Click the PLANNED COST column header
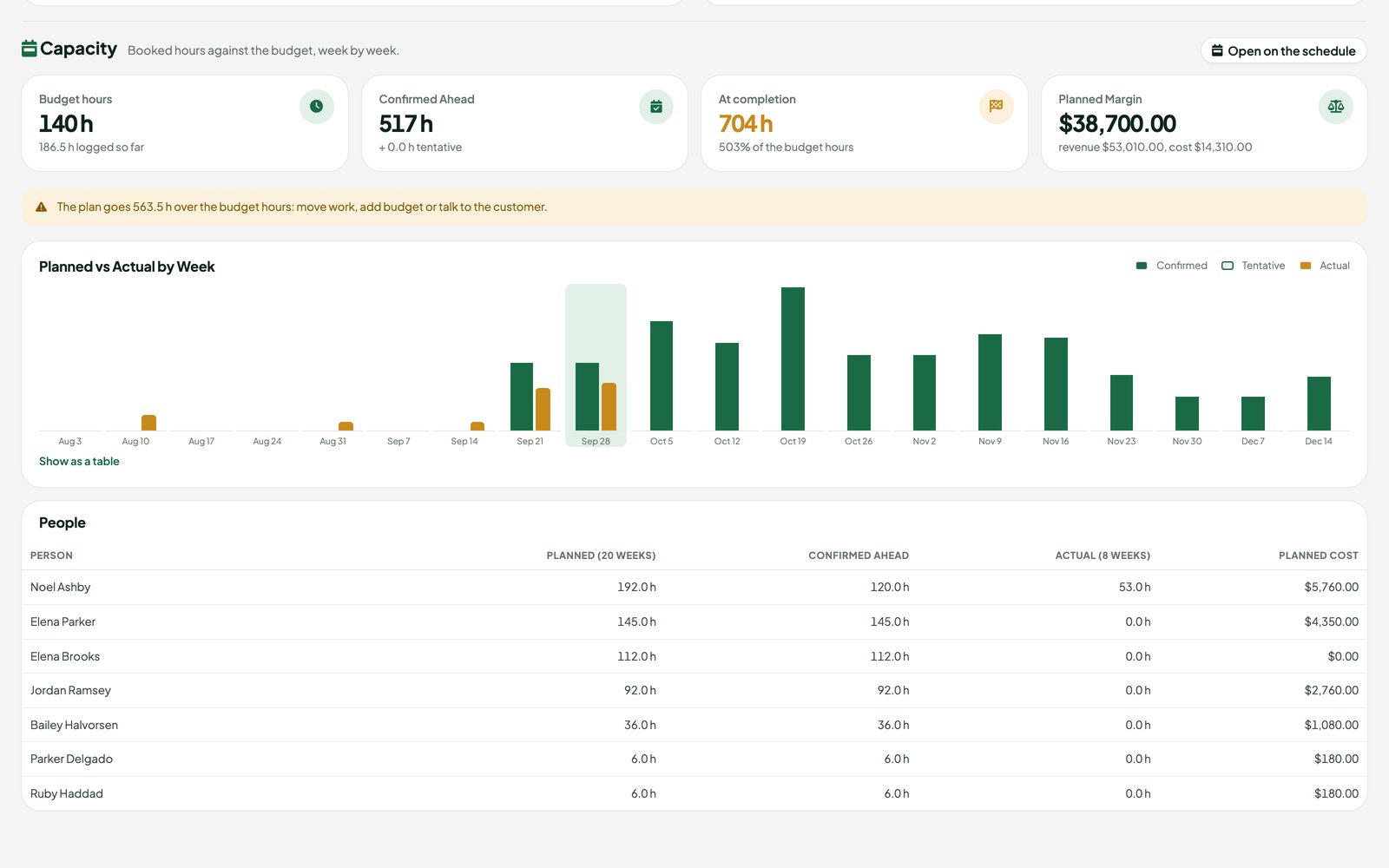Viewport: 1389px width, 868px height. coord(1319,556)
